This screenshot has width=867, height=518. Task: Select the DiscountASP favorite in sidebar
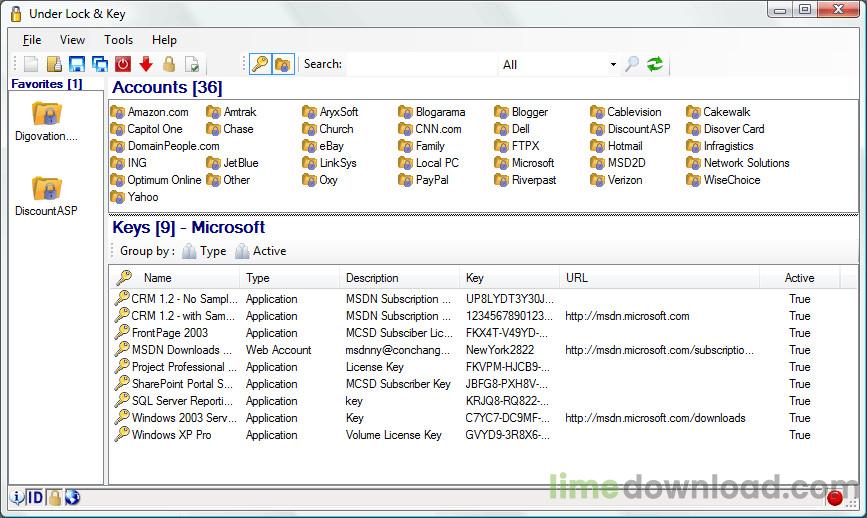coord(46,196)
